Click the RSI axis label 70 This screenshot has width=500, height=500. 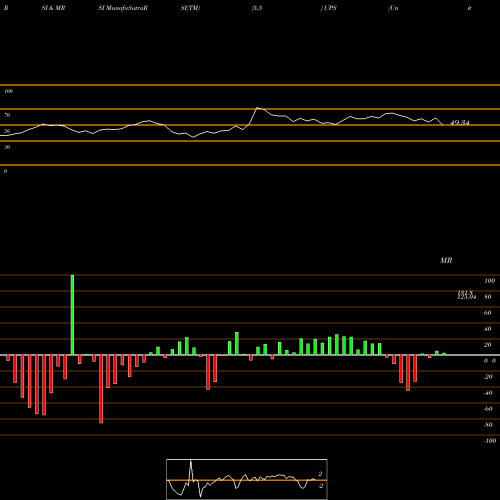pyautogui.click(x=7, y=115)
